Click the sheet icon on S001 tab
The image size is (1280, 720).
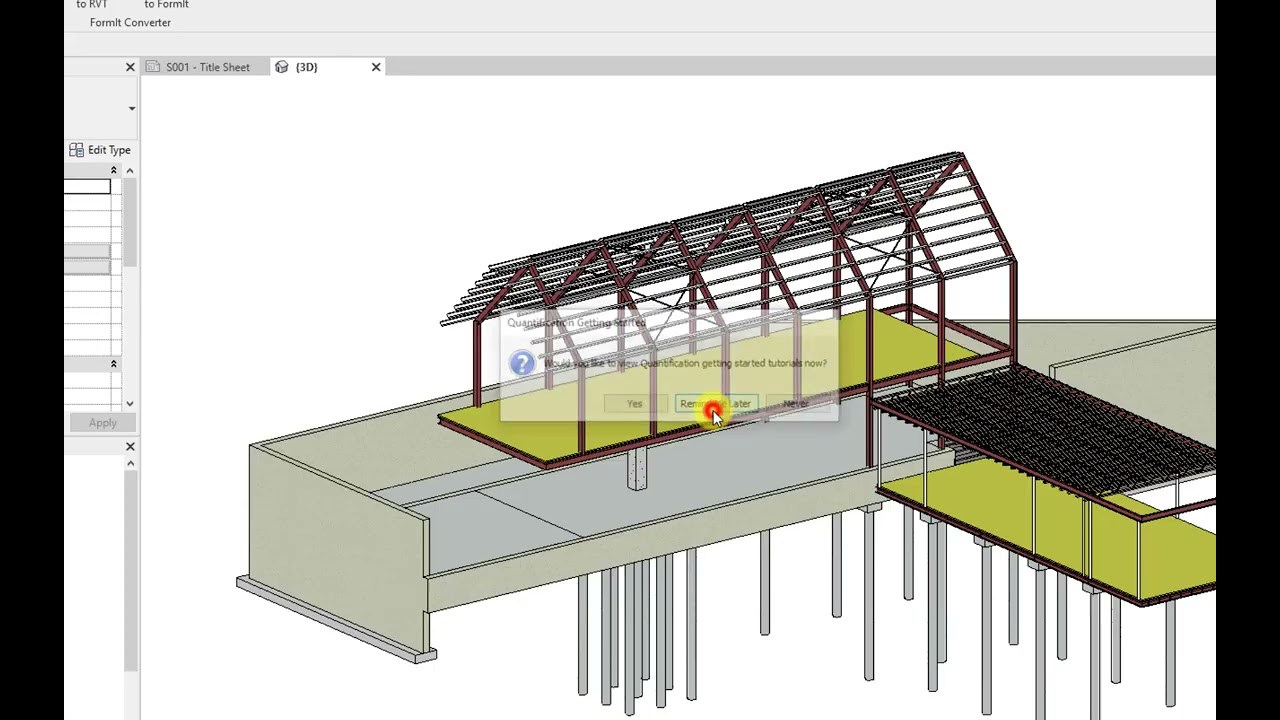(x=153, y=67)
